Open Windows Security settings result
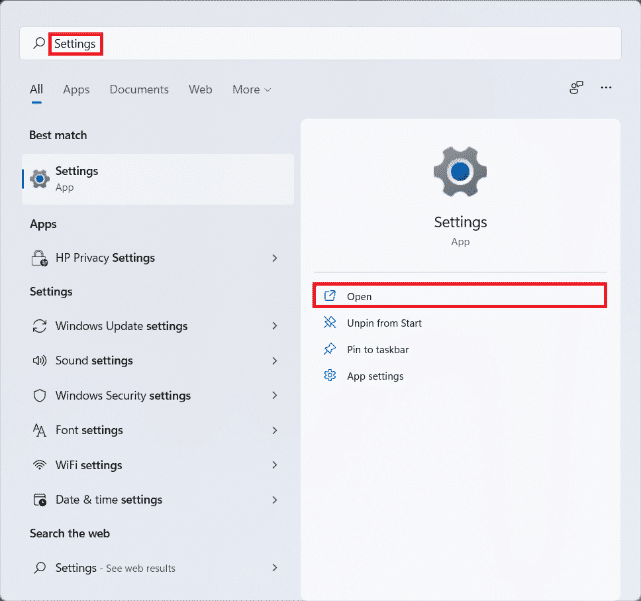Viewport: 641px width, 601px height. coord(158,395)
